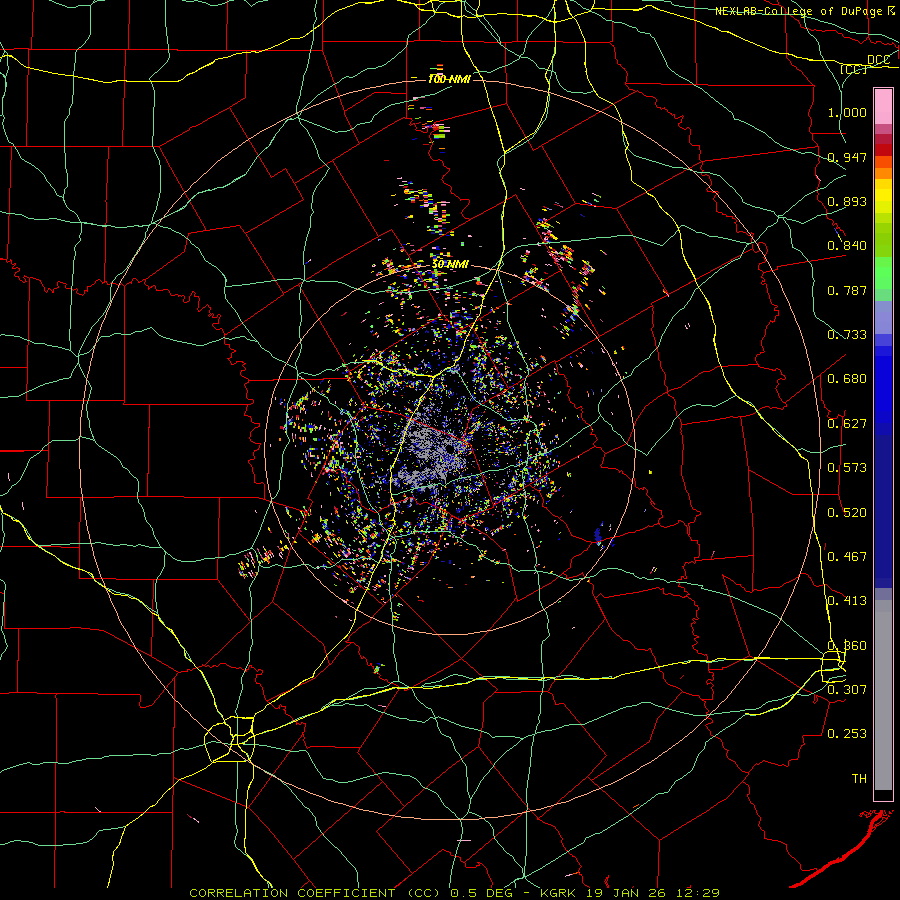Image resolution: width=900 pixels, height=900 pixels.
Task: Select the 0.520 legend value
Action: tap(847, 513)
